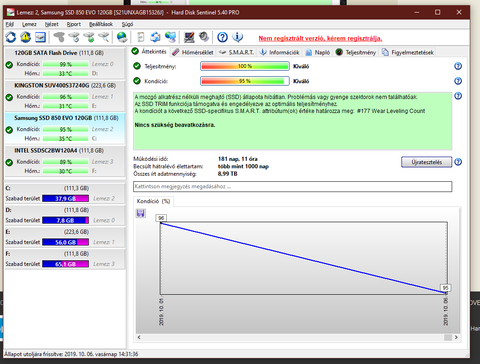480x364 pixels.
Task: Click help icon next to Teljesítmény bar
Action: tap(458, 66)
